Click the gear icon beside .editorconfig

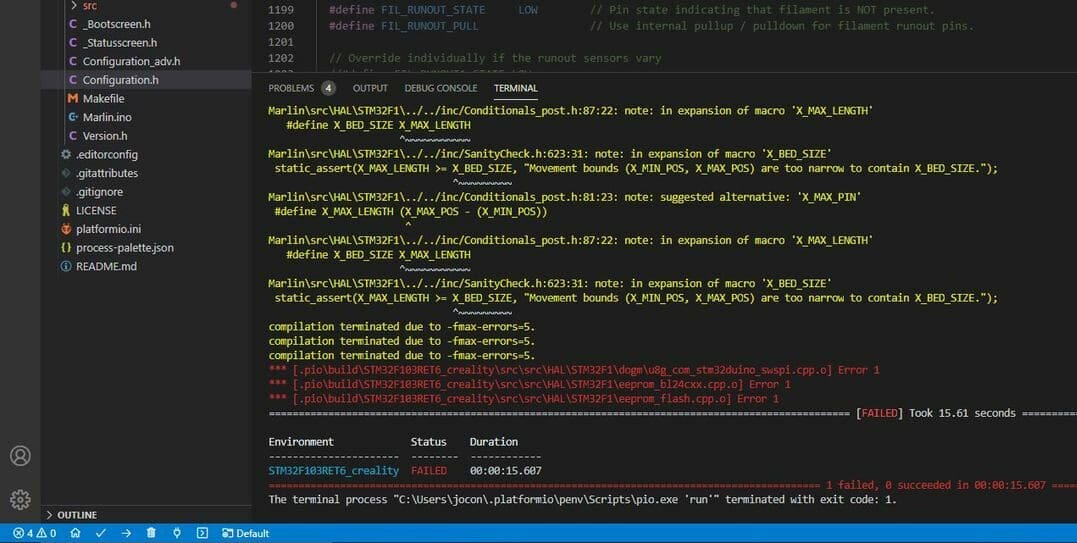click(66, 154)
